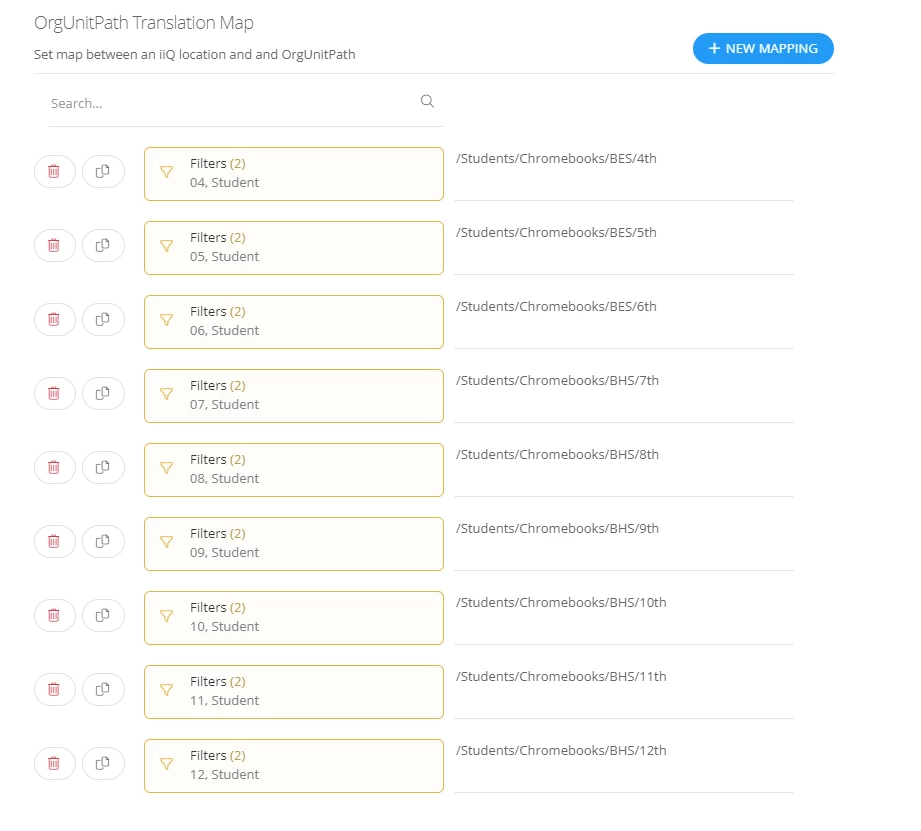Copy the 05, Student mapping

pos(103,245)
